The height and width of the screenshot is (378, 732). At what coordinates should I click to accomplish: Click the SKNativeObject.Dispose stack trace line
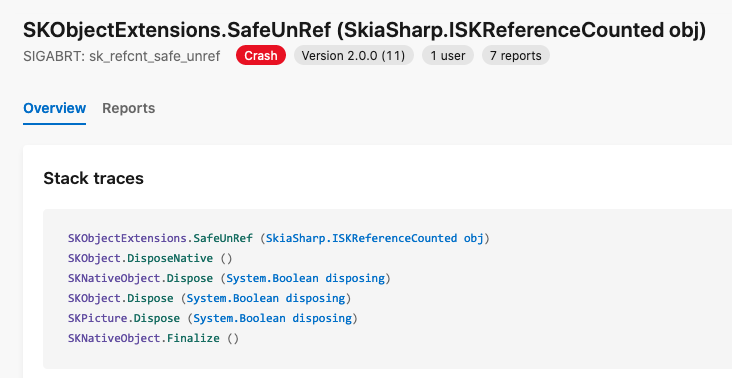point(229,278)
